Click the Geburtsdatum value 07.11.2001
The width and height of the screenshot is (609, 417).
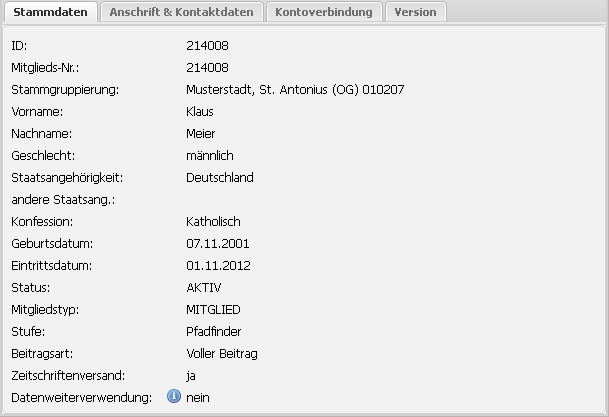coord(218,244)
